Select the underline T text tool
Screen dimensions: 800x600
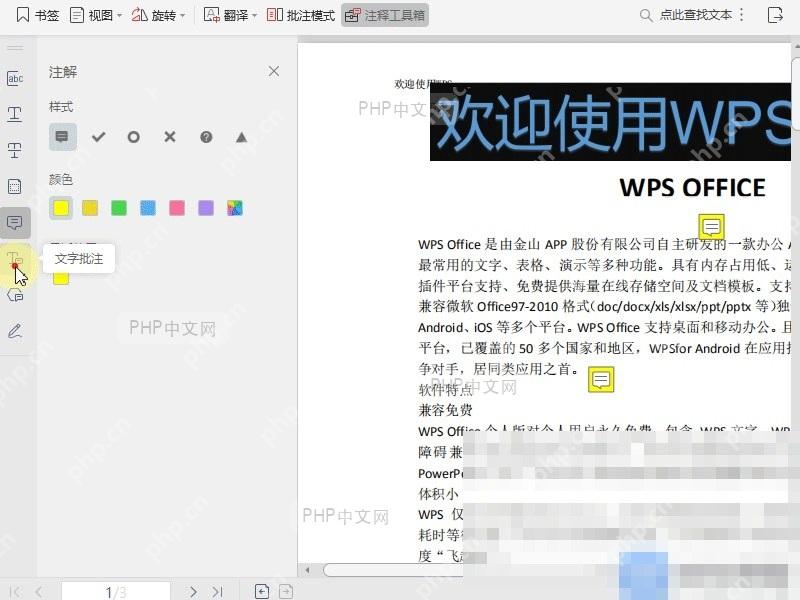click(x=15, y=114)
